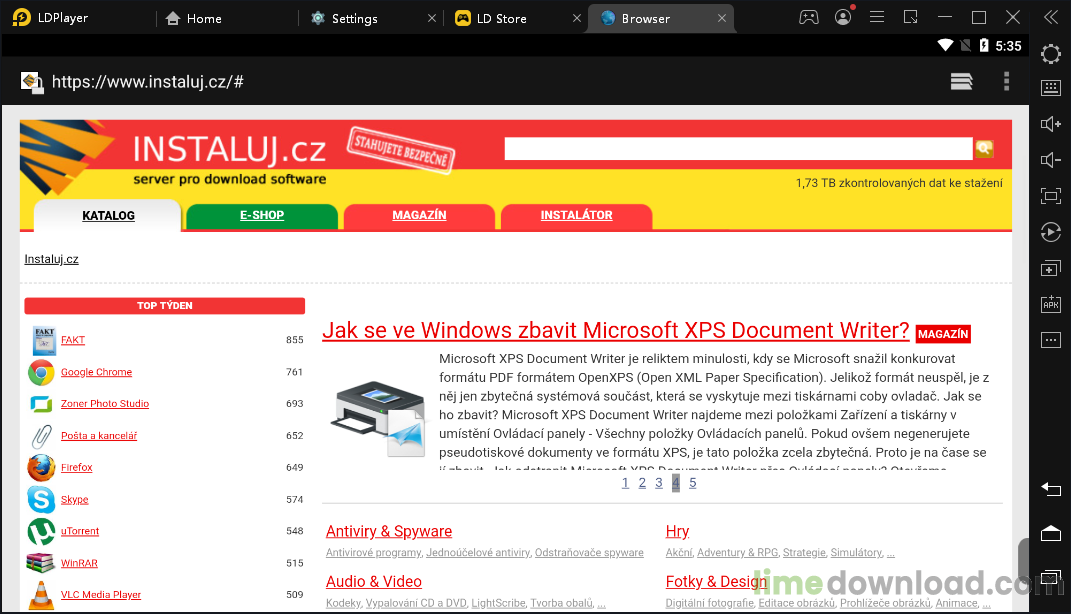1071x614 pixels.
Task: Open browser three-dot overflow menu
Action: (x=1006, y=82)
